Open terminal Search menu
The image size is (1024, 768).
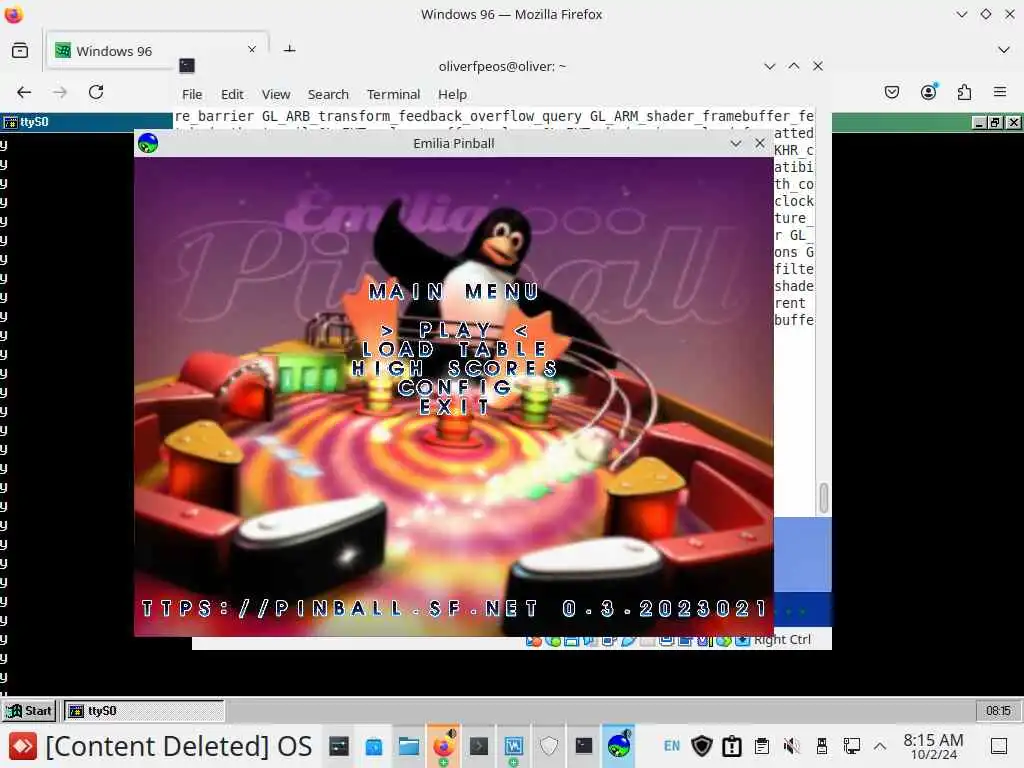[328, 95]
